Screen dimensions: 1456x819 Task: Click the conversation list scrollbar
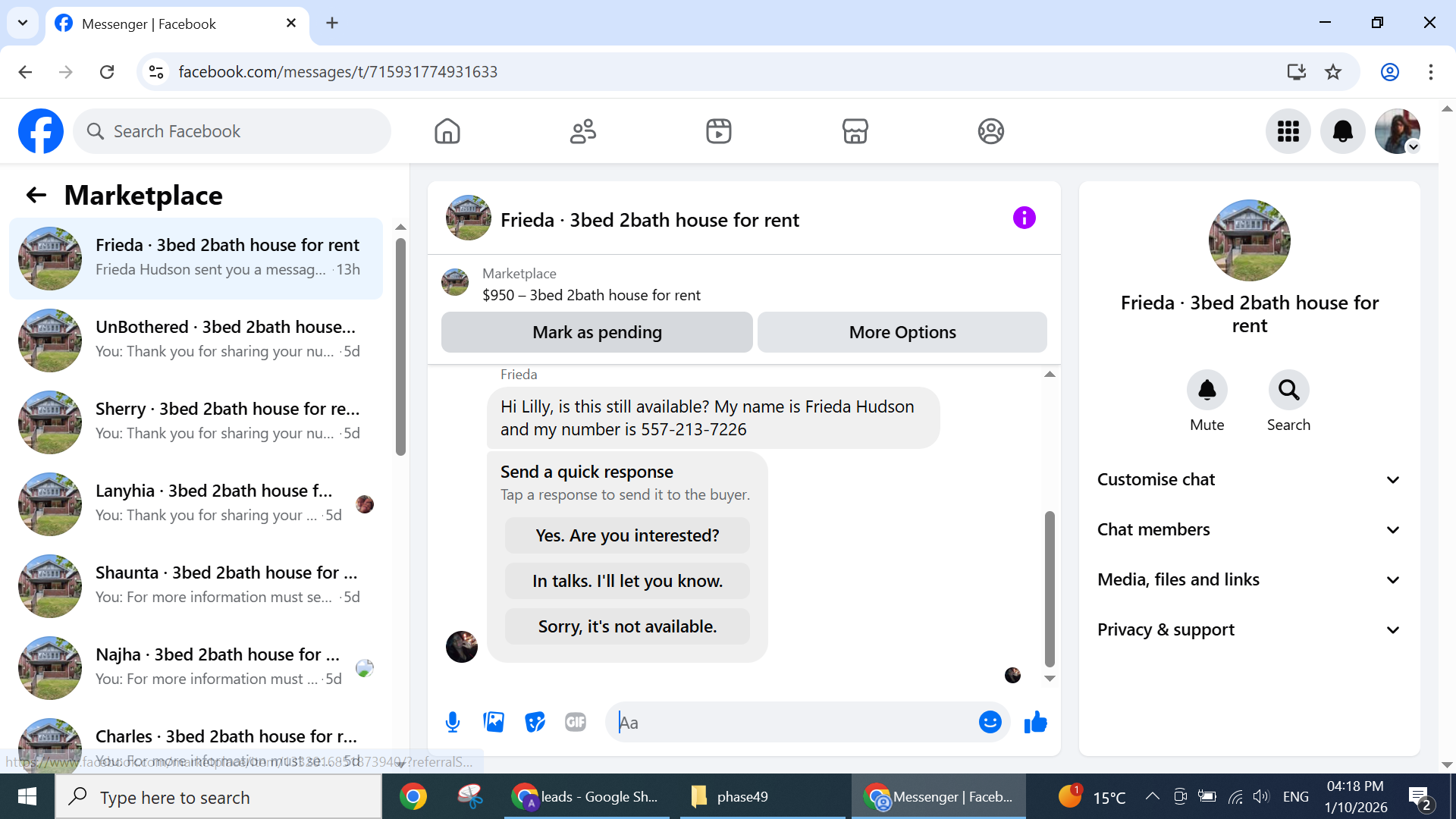tap(400, 349)
